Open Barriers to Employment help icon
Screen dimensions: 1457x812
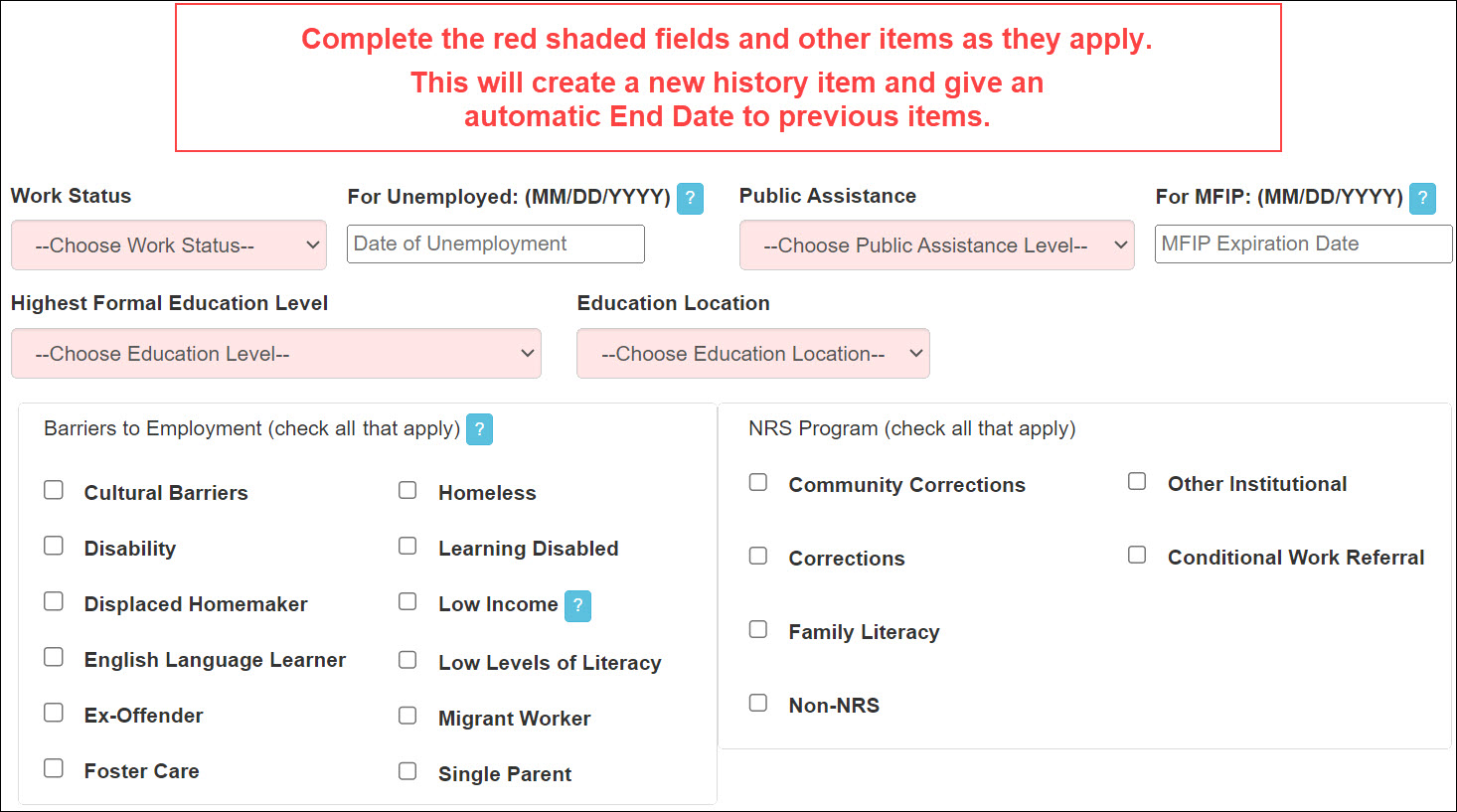pos(479,429)
